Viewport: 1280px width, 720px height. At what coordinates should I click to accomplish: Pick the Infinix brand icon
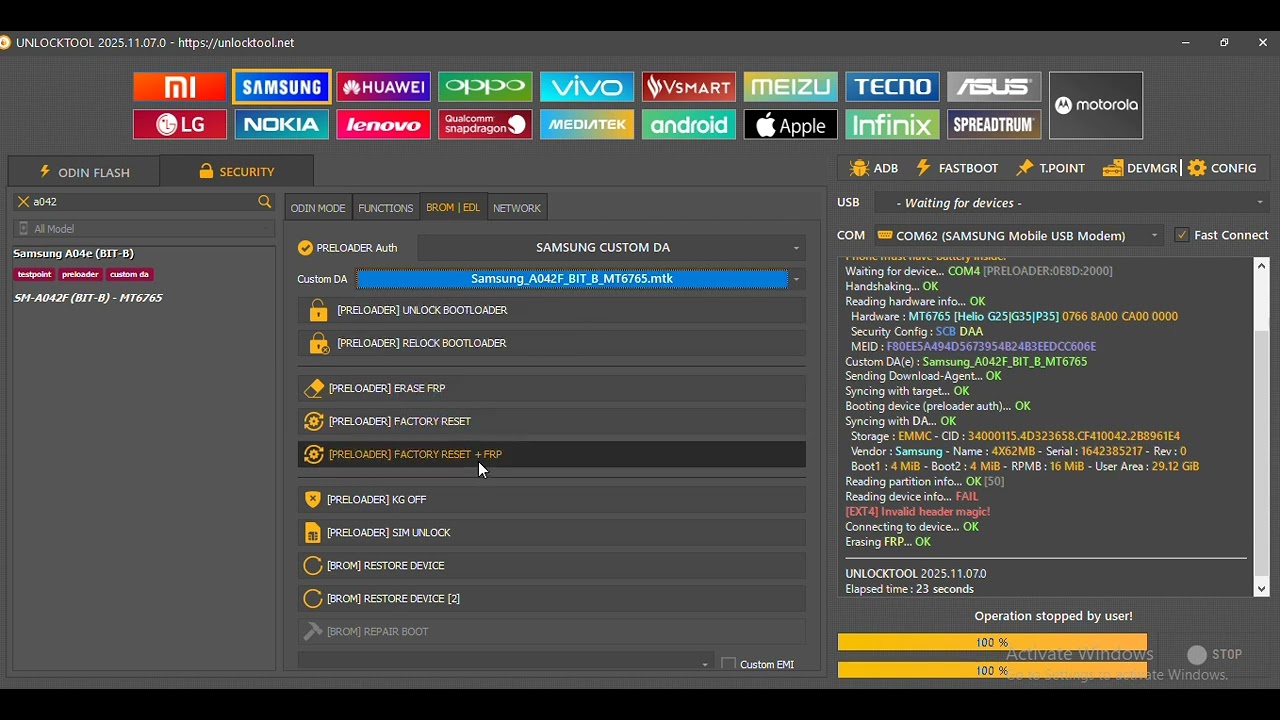(893, 124)
